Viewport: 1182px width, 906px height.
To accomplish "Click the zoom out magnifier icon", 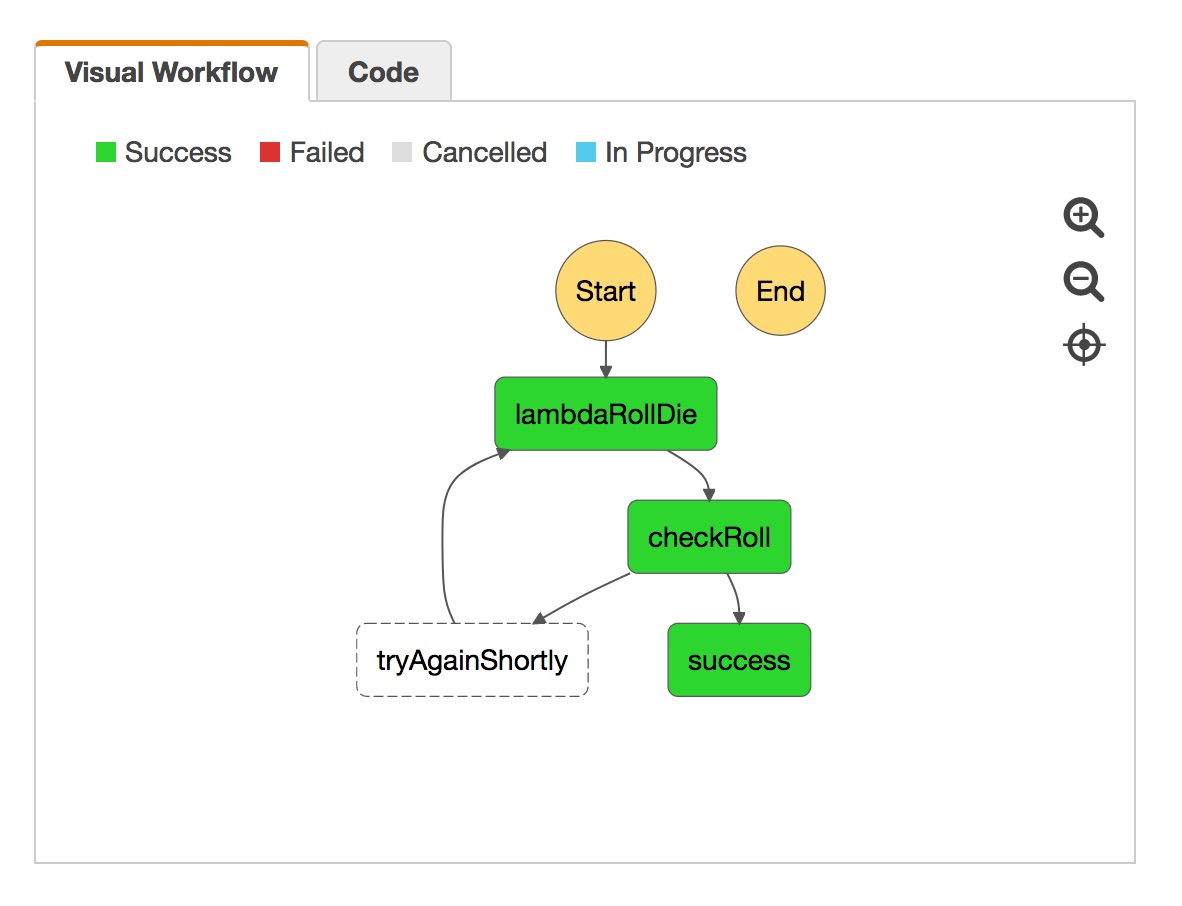I will [x=1082, y=282].
